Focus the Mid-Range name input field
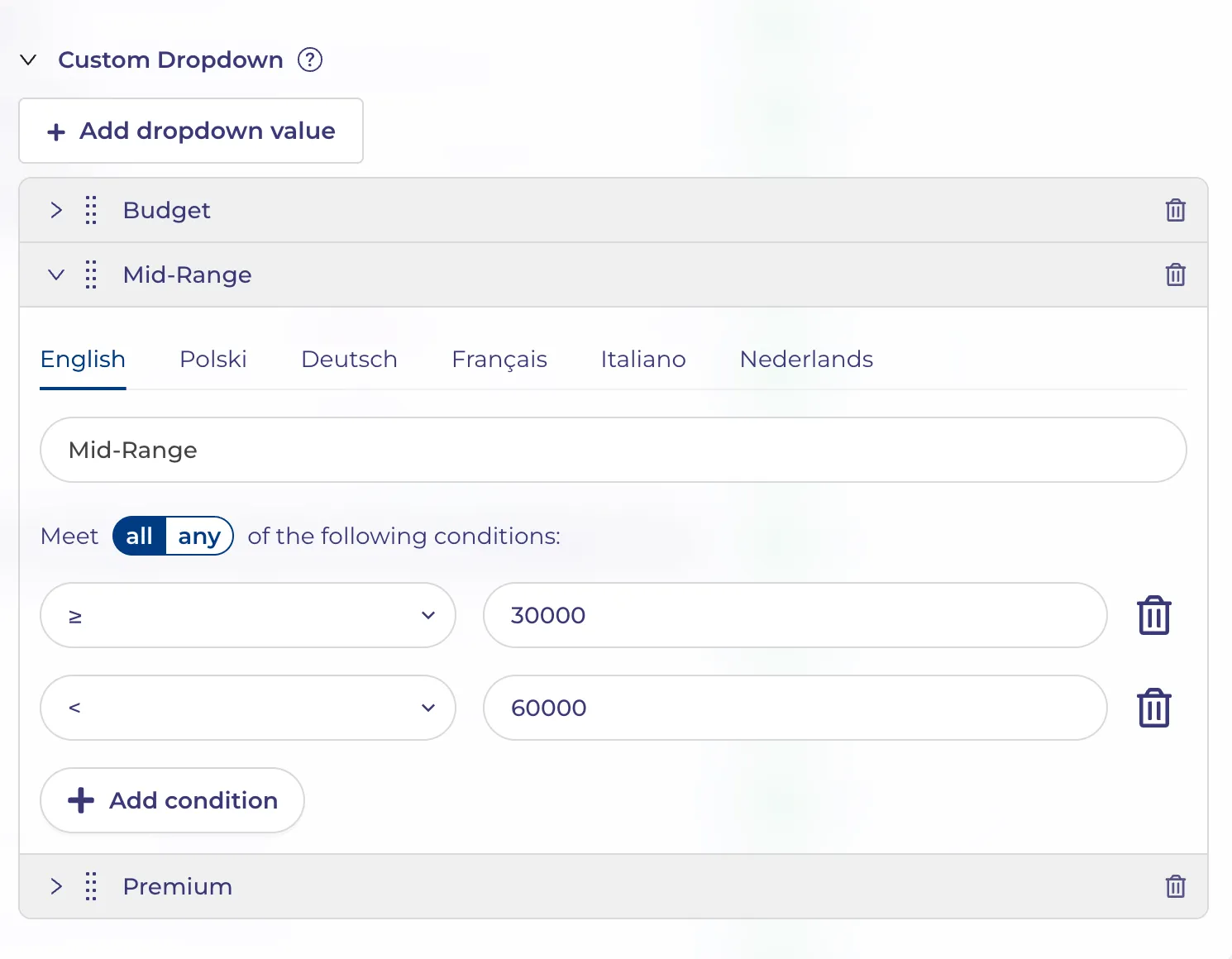The width and height of the screenshot is (1232, 959). pos(614,450)
